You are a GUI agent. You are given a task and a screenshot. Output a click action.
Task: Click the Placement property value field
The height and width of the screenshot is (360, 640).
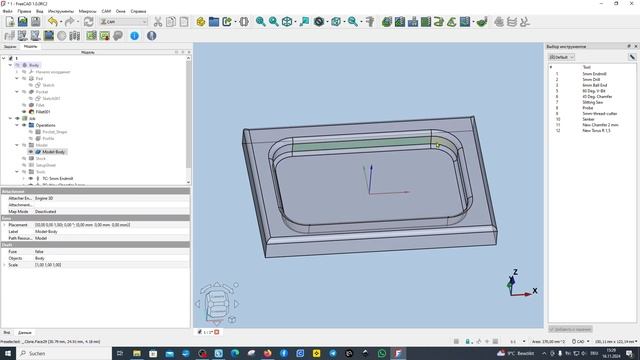point(111,225)
